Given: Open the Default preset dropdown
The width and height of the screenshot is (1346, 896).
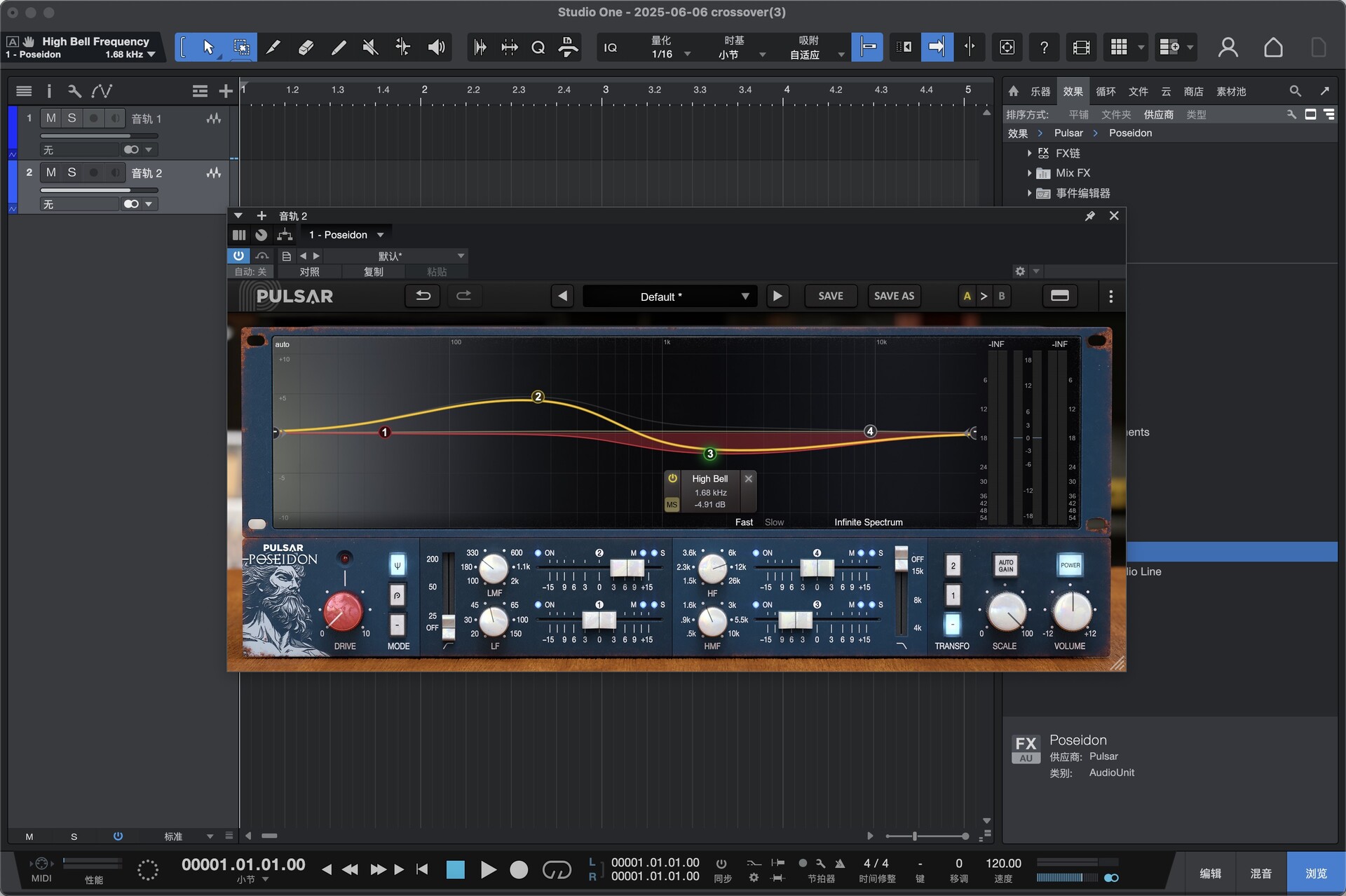Looking at the screenshot, I should click(669, 297).
